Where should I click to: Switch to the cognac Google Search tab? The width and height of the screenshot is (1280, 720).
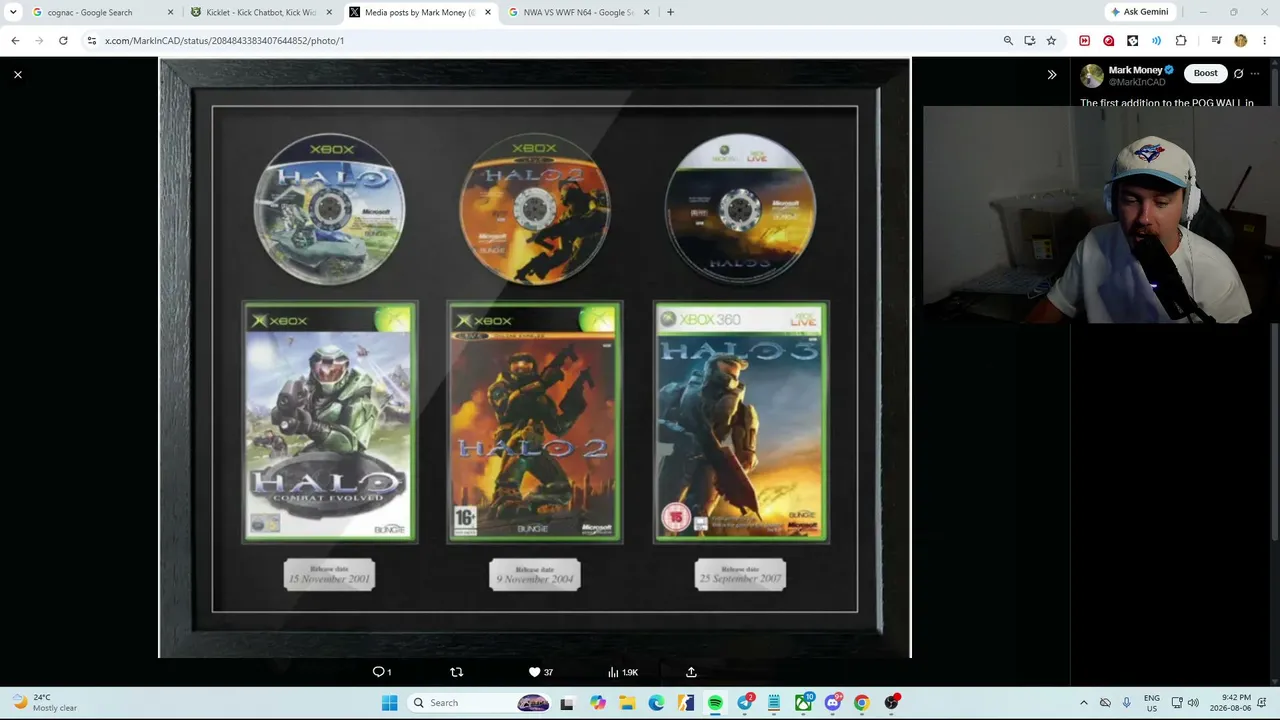(103, 12)
